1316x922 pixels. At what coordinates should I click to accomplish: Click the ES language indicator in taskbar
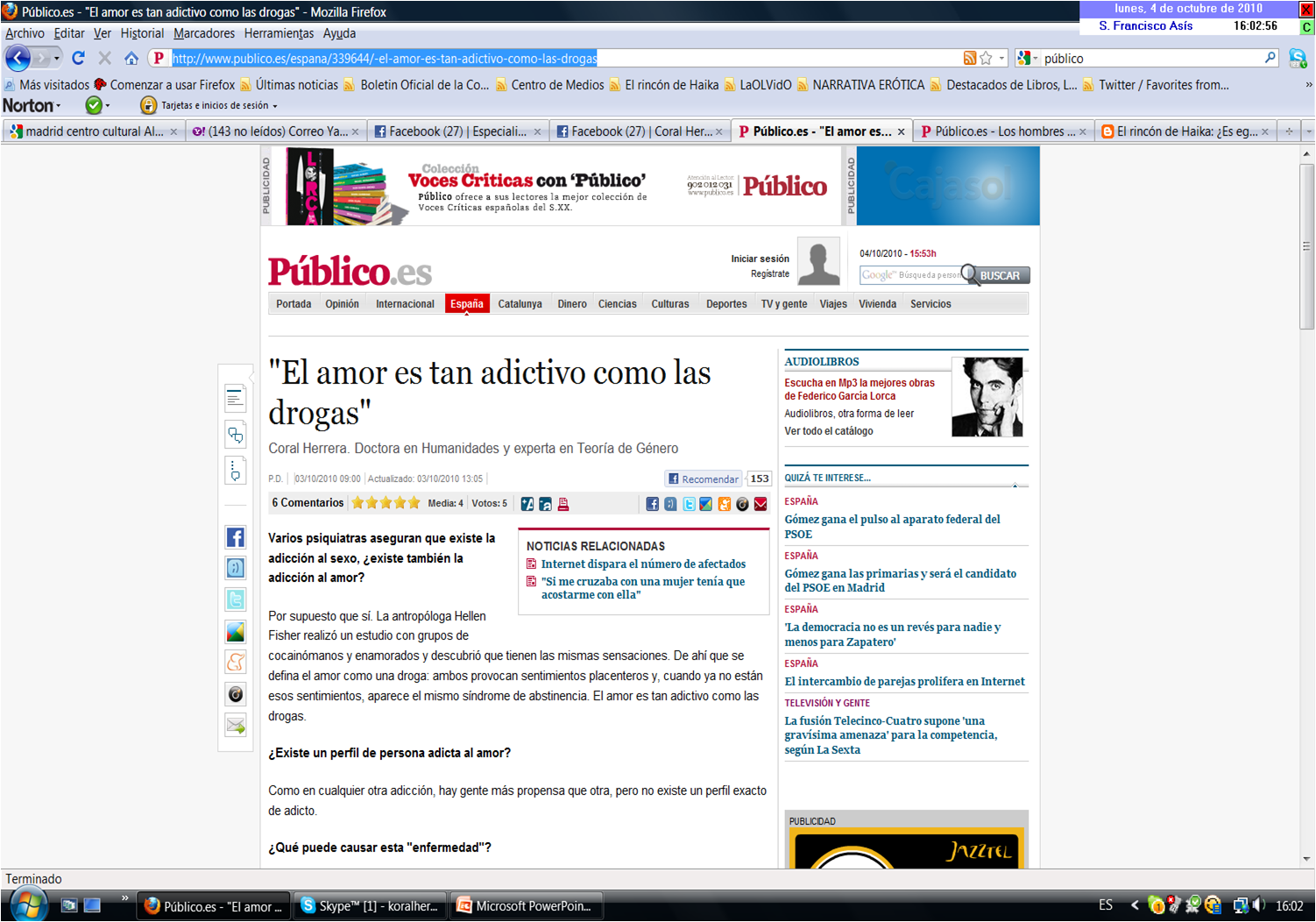(1106, 905)
